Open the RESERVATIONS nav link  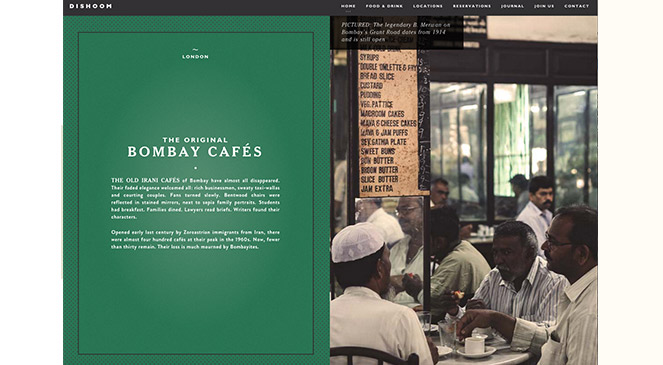coord(472,6)
